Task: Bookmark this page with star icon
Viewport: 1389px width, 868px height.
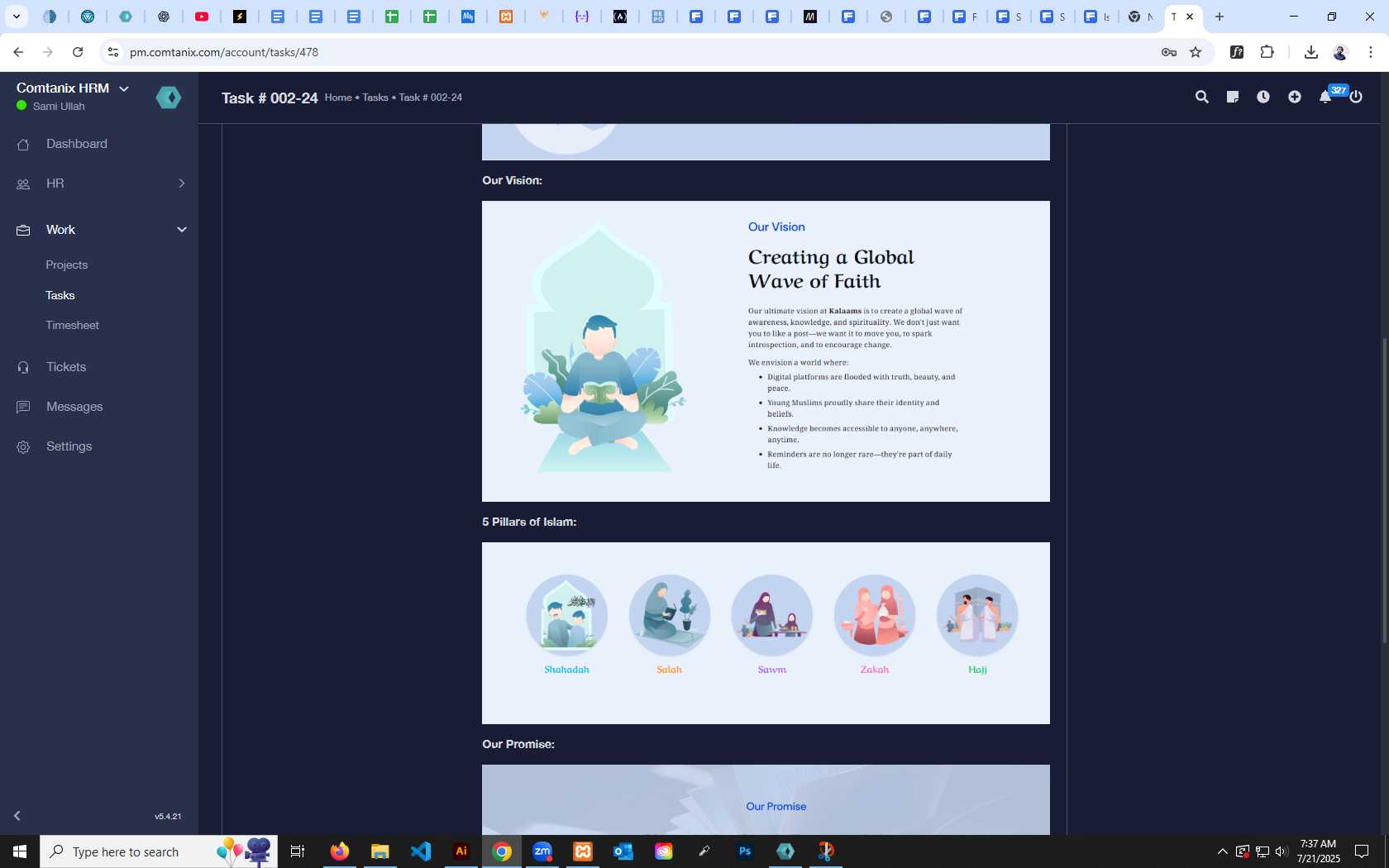Action: [x=1196, y=52]
